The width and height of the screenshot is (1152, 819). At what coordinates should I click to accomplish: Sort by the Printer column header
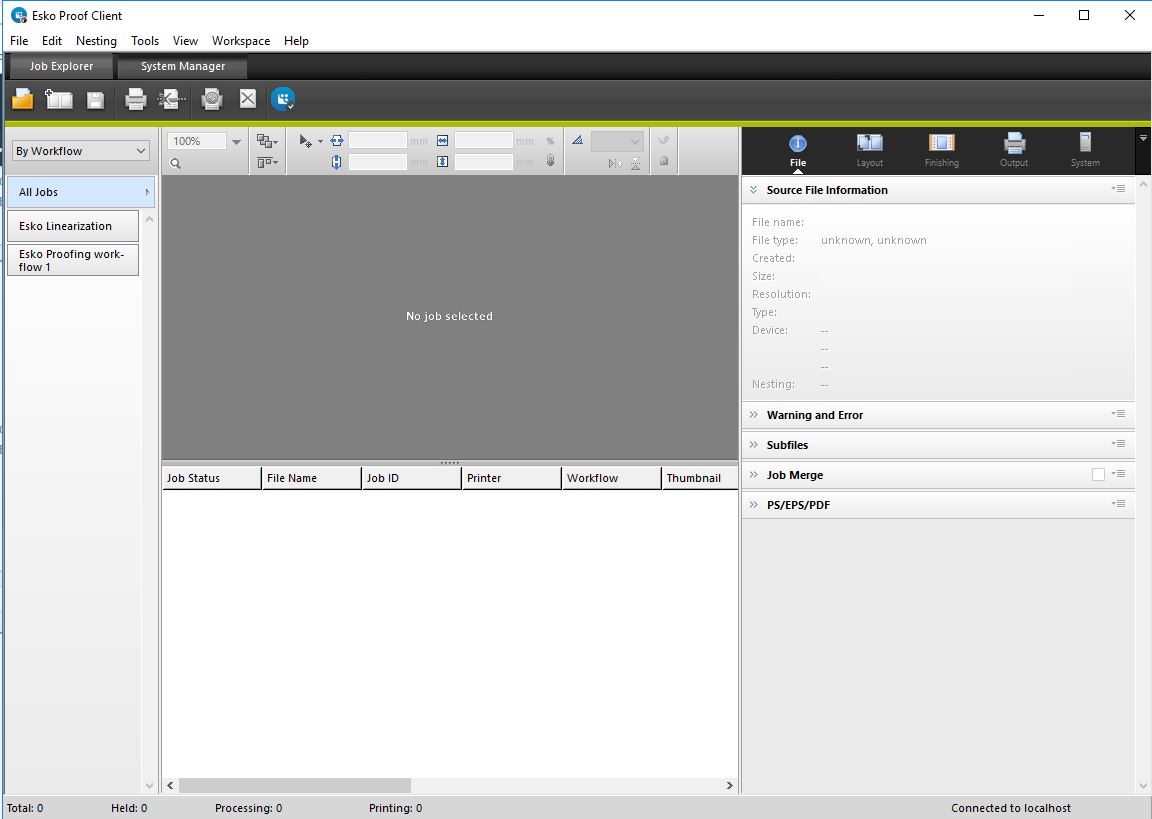pos(511,478)
